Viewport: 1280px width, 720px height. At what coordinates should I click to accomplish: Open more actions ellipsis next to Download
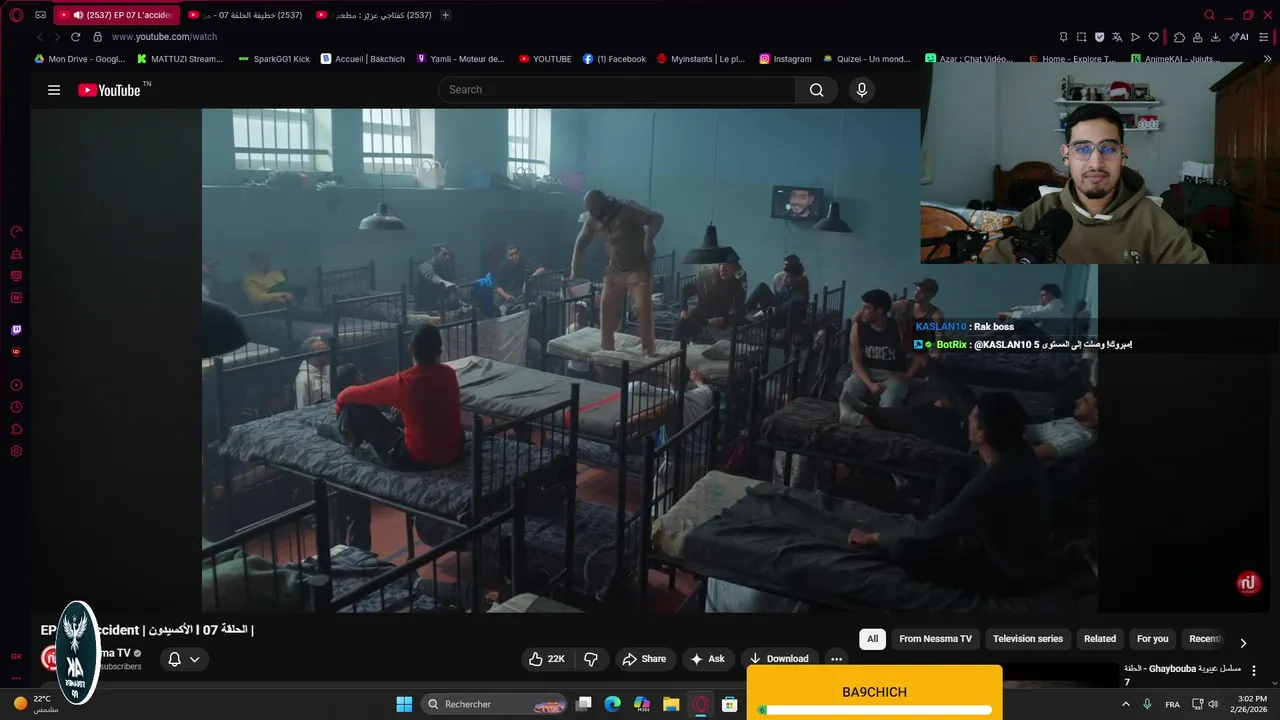pos(836,659)
